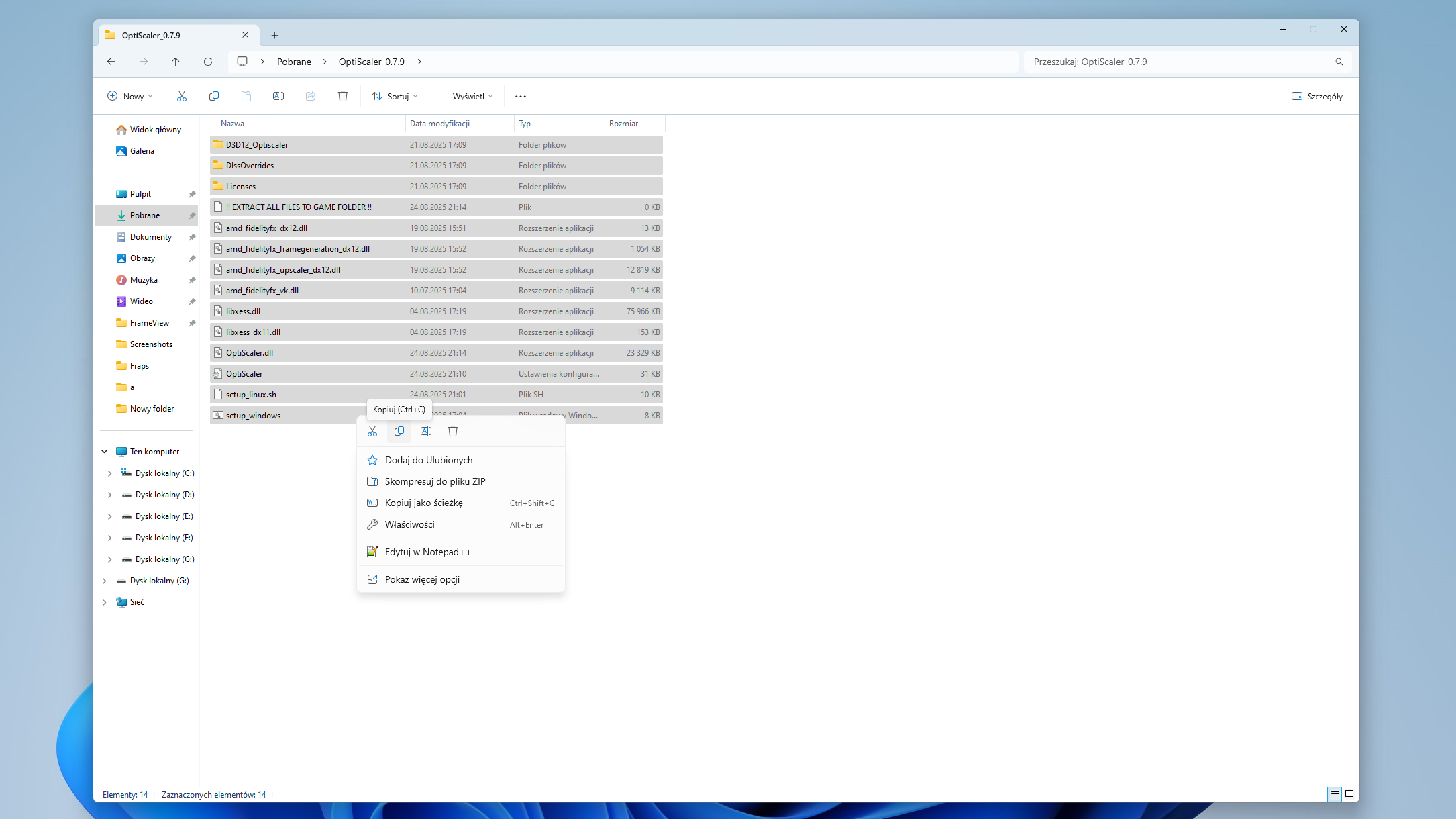Click the toolbar Delete trash icon

pyautogui.click(x=343, y=96)
